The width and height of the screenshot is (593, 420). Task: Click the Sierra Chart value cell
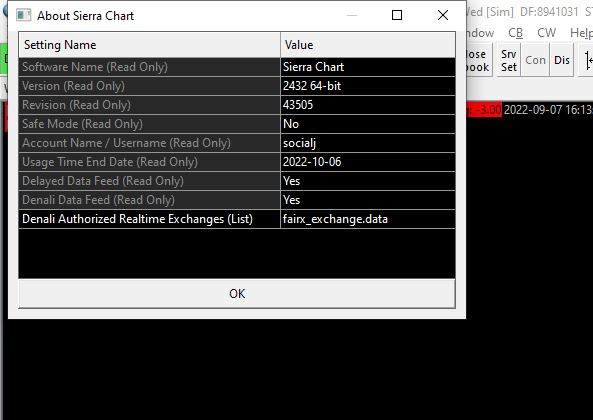click(x=368, y=67)
